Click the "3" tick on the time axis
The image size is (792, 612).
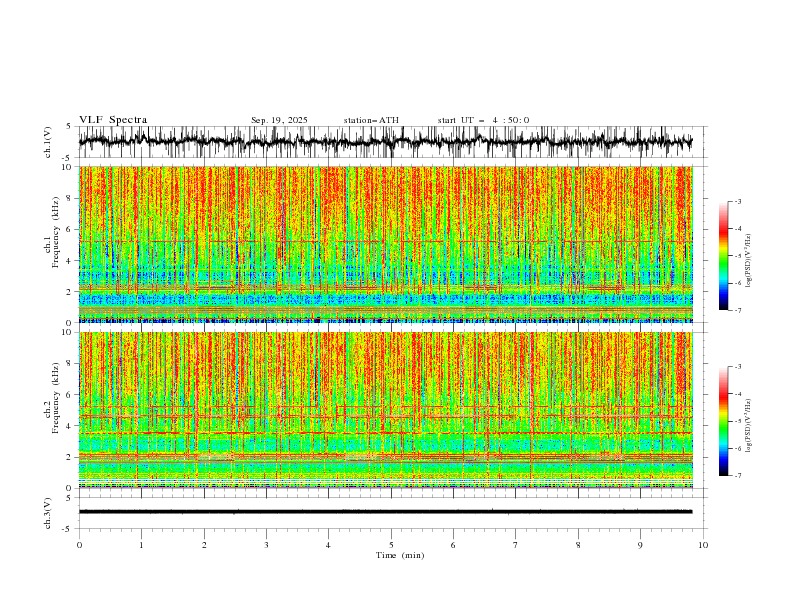click(266, 545)
